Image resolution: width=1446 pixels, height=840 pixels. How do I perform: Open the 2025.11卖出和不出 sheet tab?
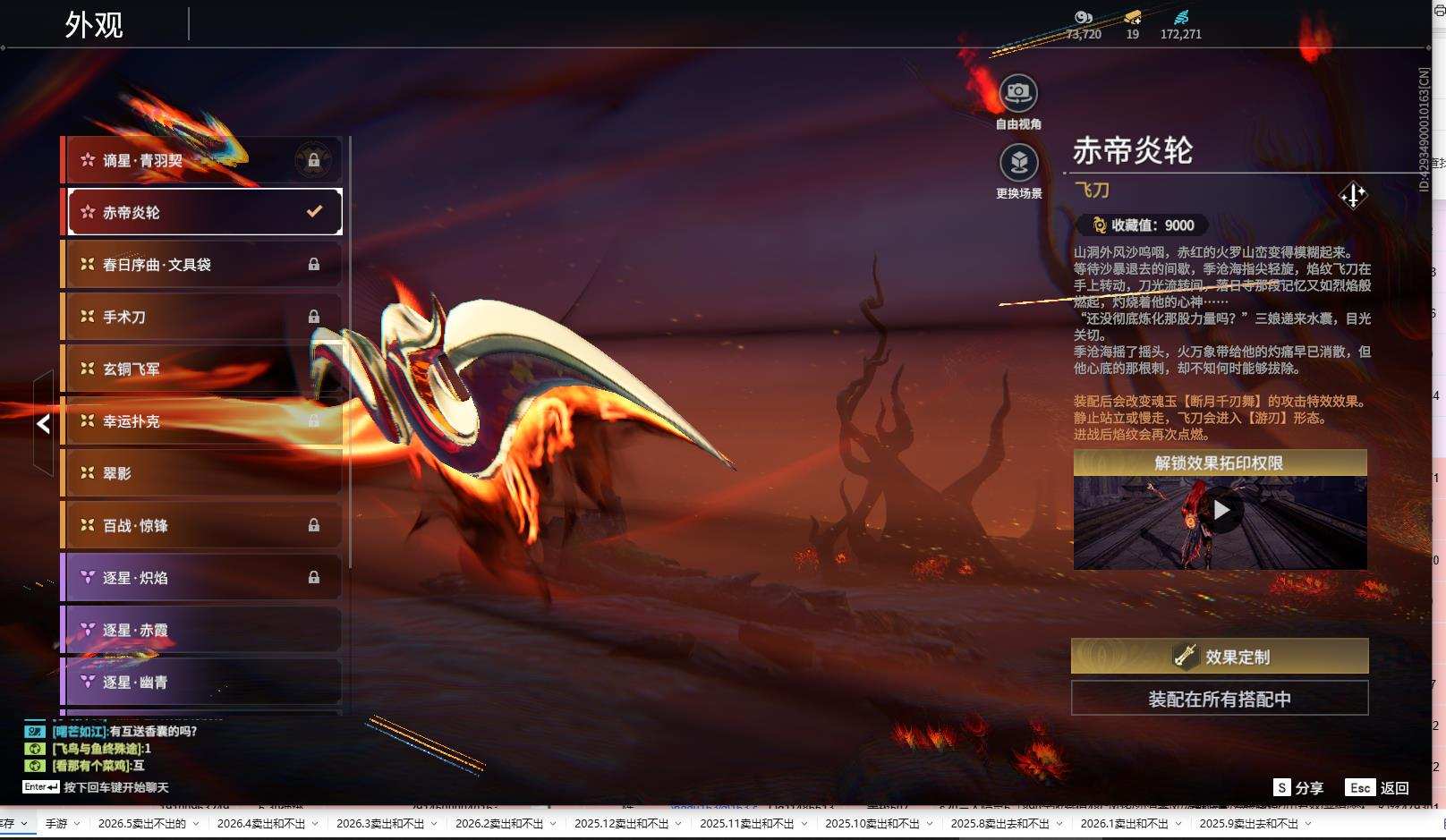[746, 823]
